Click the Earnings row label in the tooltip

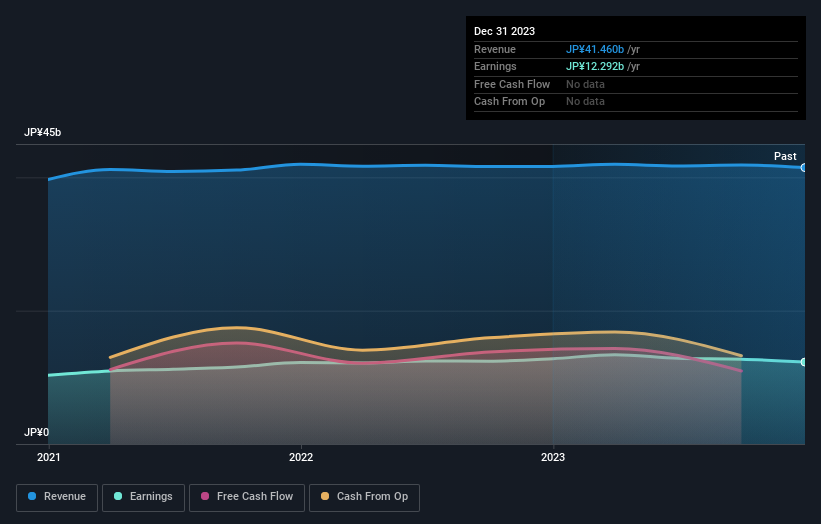tap(495, 66)
